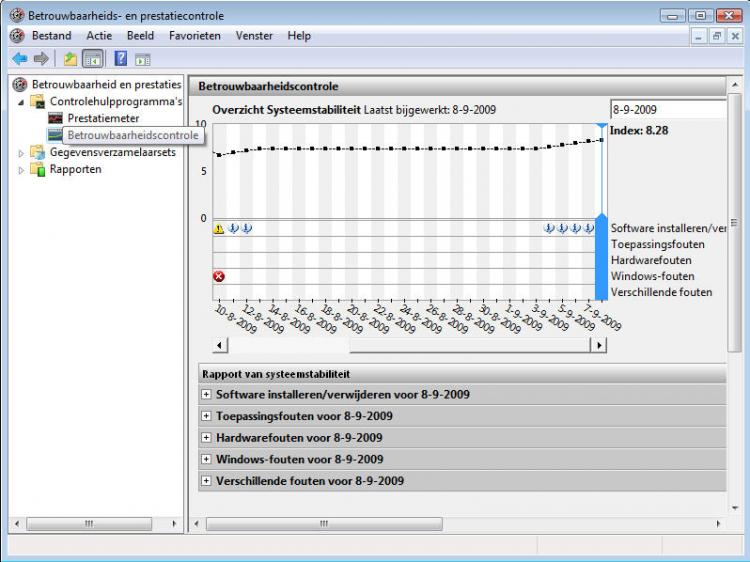
Task: Click the forward arrow toolbar icon
Action: click(x=41, y=59)
